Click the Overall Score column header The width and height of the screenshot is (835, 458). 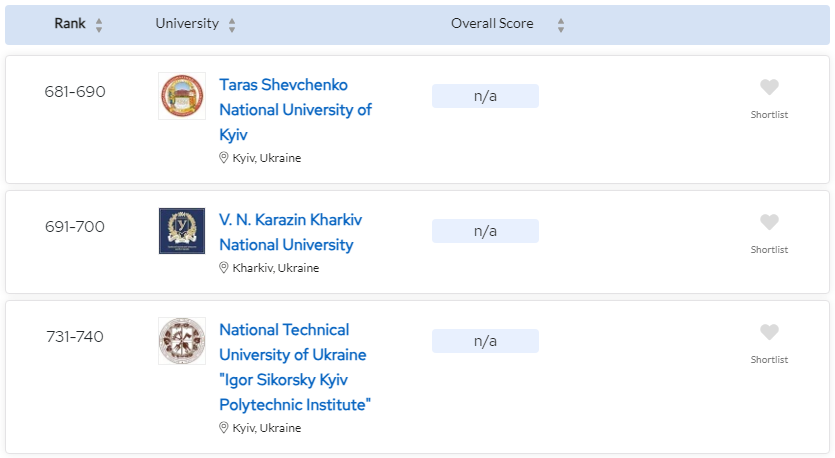[x=492, y=24]
